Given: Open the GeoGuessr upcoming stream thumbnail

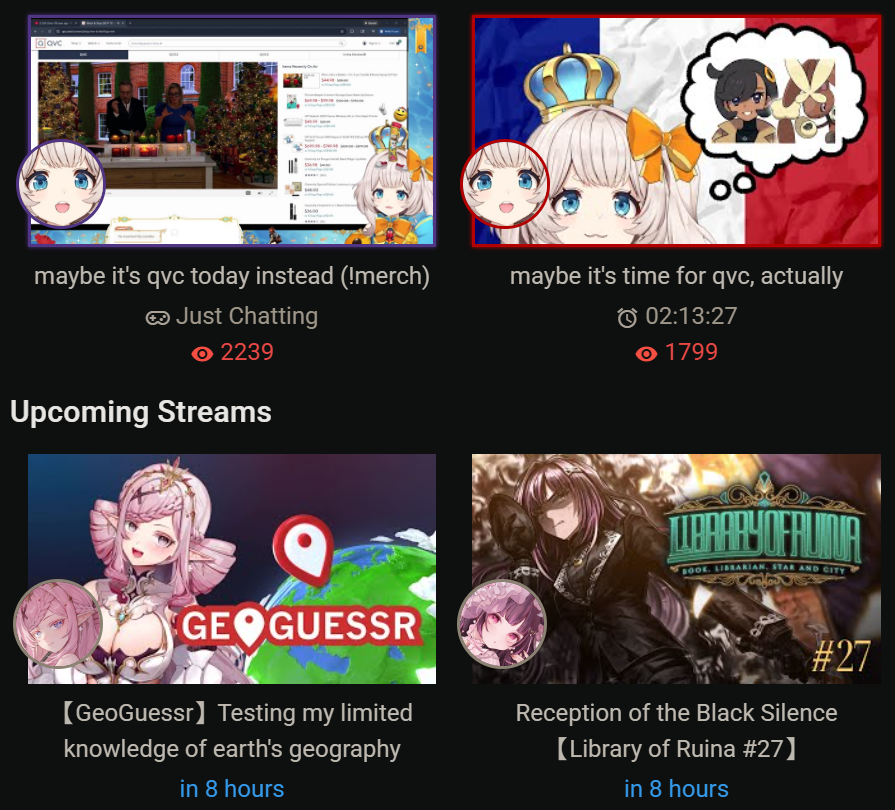Looking at the screenshot, I should click(x=232, y=569).
